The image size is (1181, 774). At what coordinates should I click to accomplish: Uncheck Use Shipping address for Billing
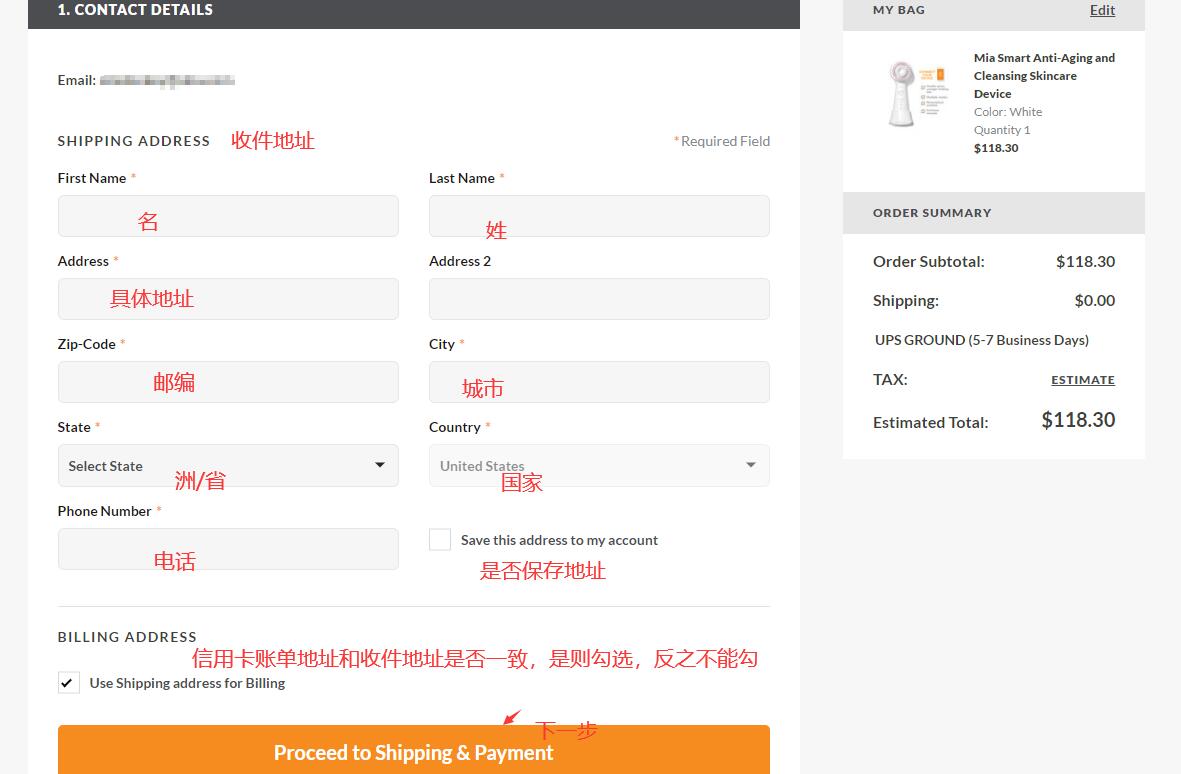[x=69, y=683]
